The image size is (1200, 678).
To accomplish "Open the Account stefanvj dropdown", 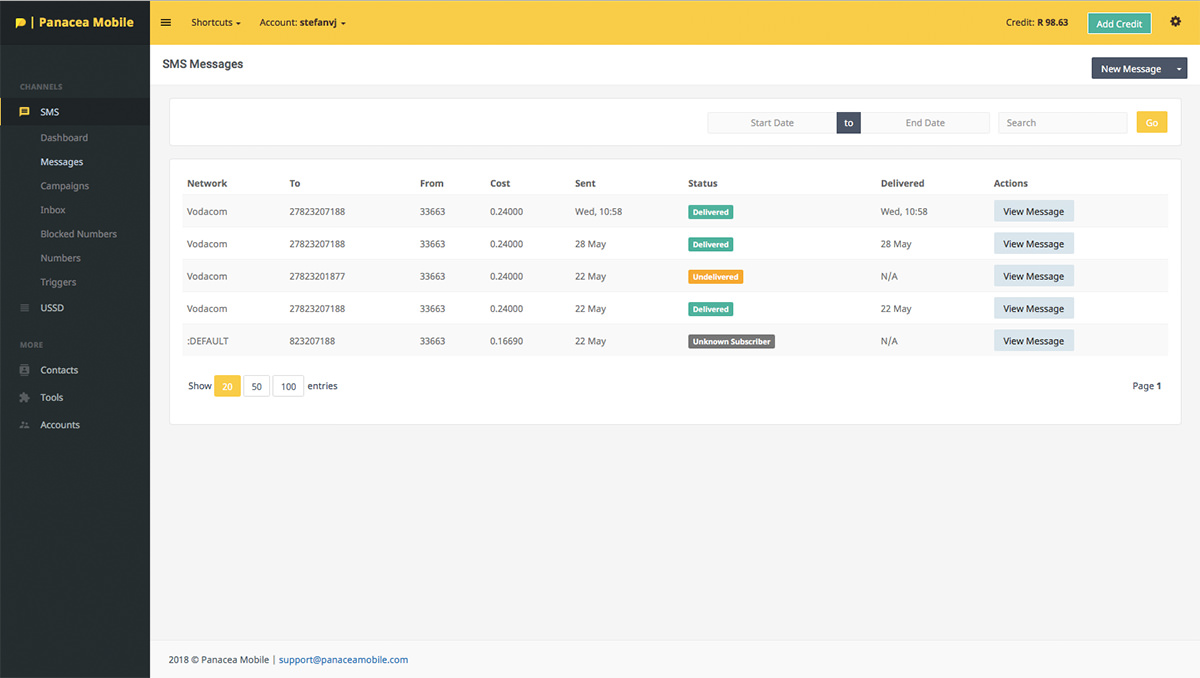I will coord(302,23).
